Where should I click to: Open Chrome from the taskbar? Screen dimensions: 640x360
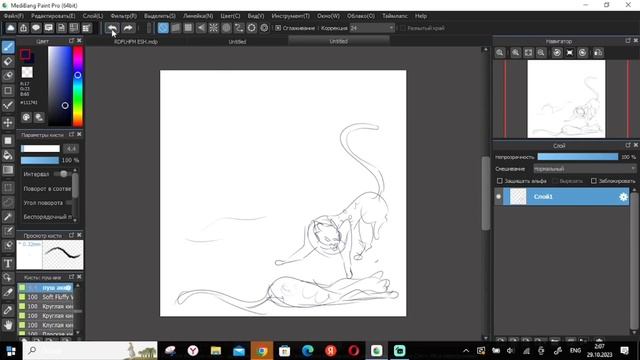pyautogui.click(x=262, y=351)
